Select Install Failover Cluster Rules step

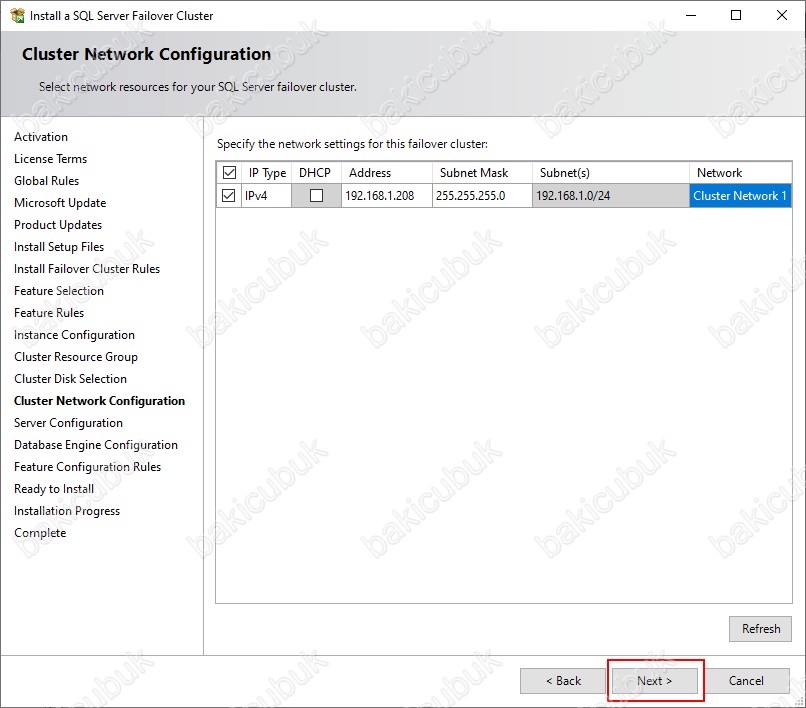87,269
